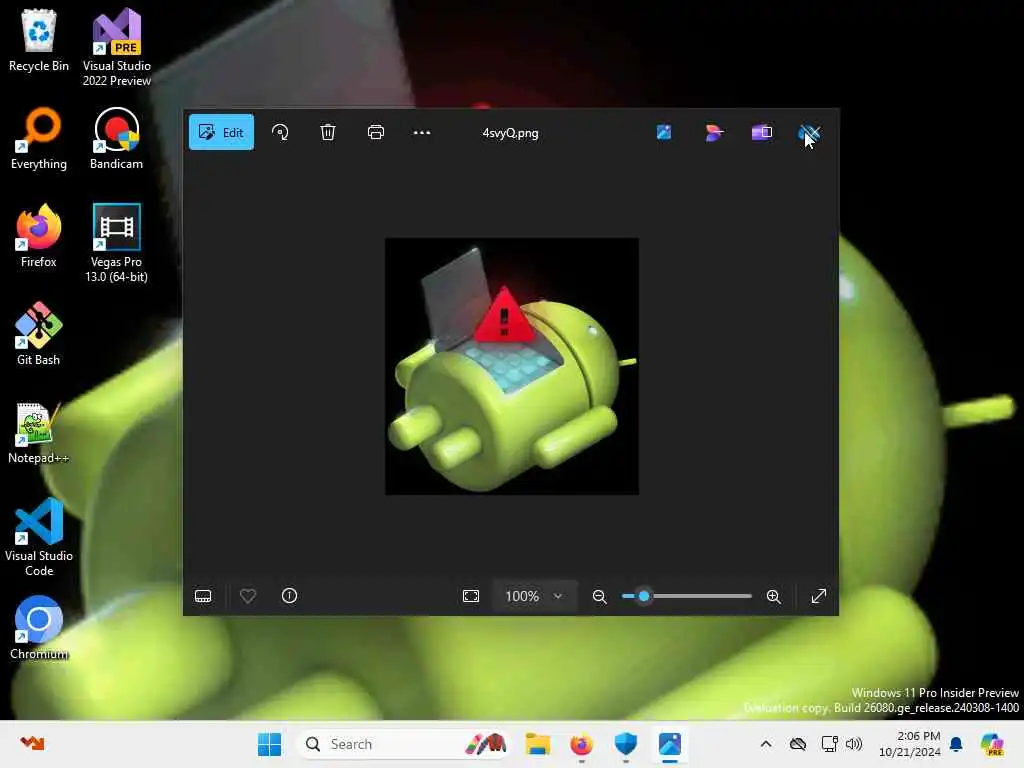Select the Vegas Pro 13.0 desktop shortcut

tap(116, 244)
